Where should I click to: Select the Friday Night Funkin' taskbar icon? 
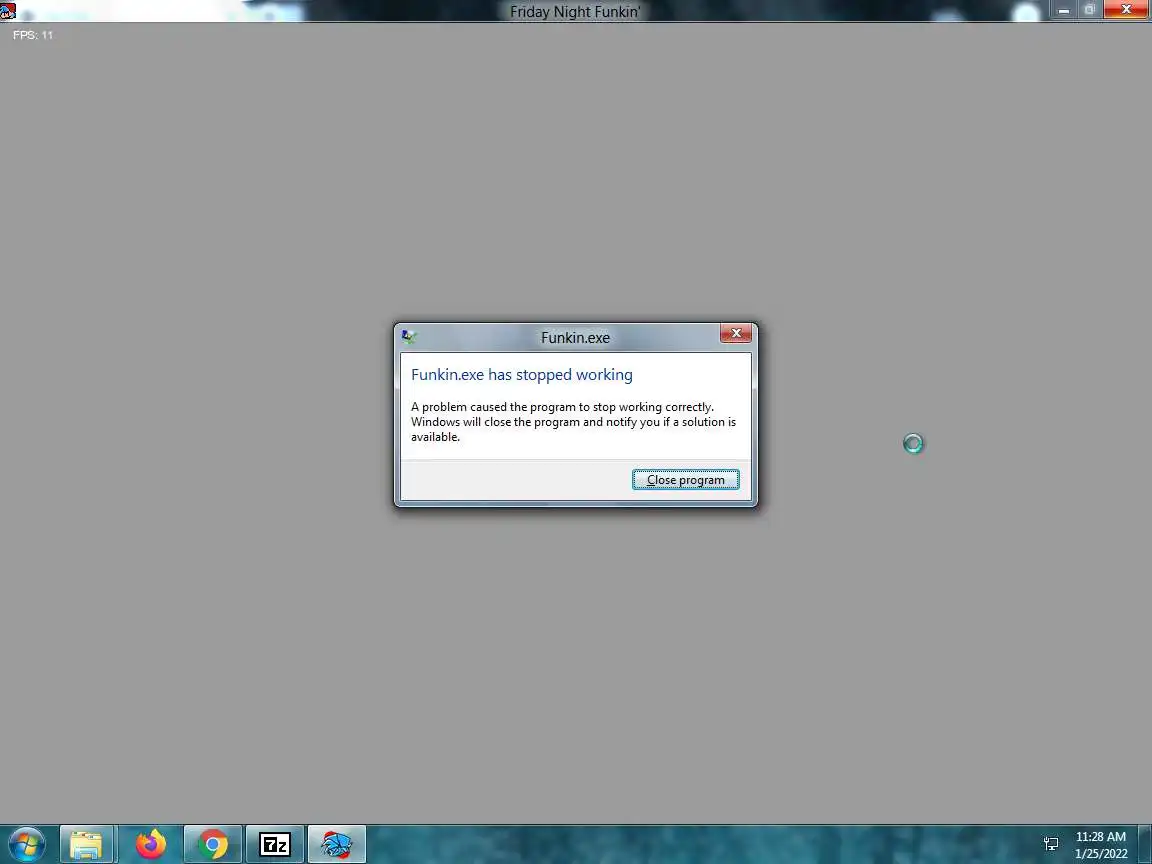(336, 844)
